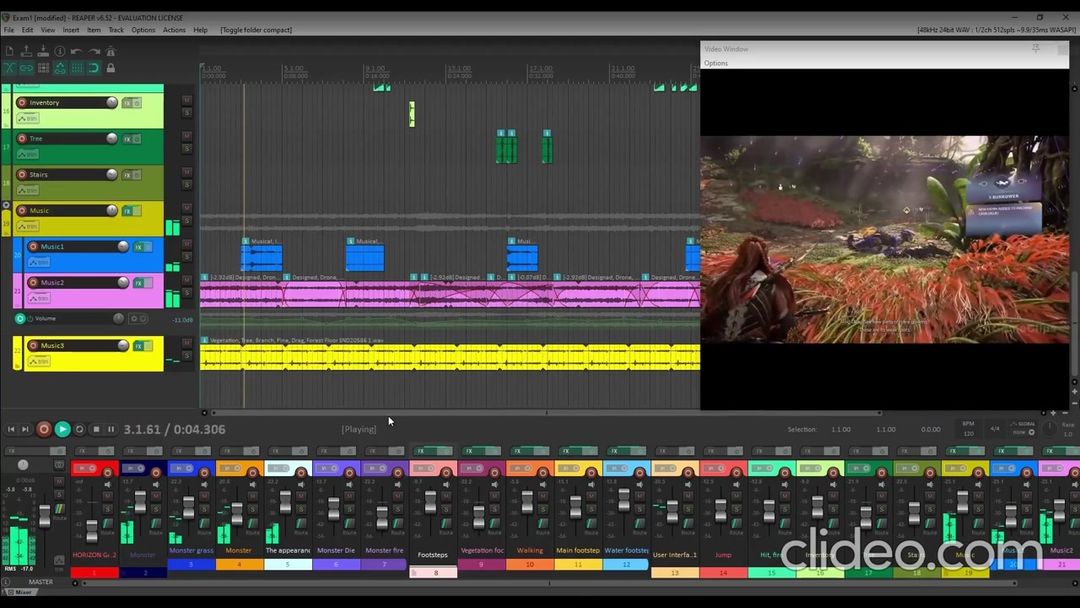The image size is (1080, 608).
Task: Click the 4/4 time signature field
Action: coord(995,428)
